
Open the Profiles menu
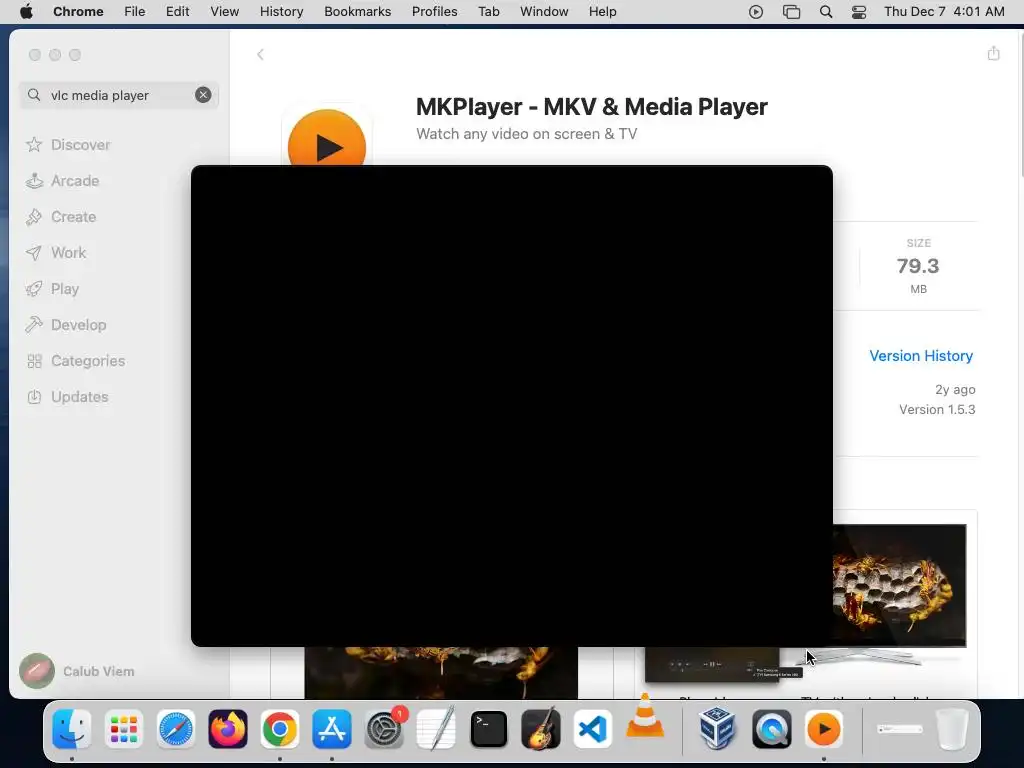(434, 12)
